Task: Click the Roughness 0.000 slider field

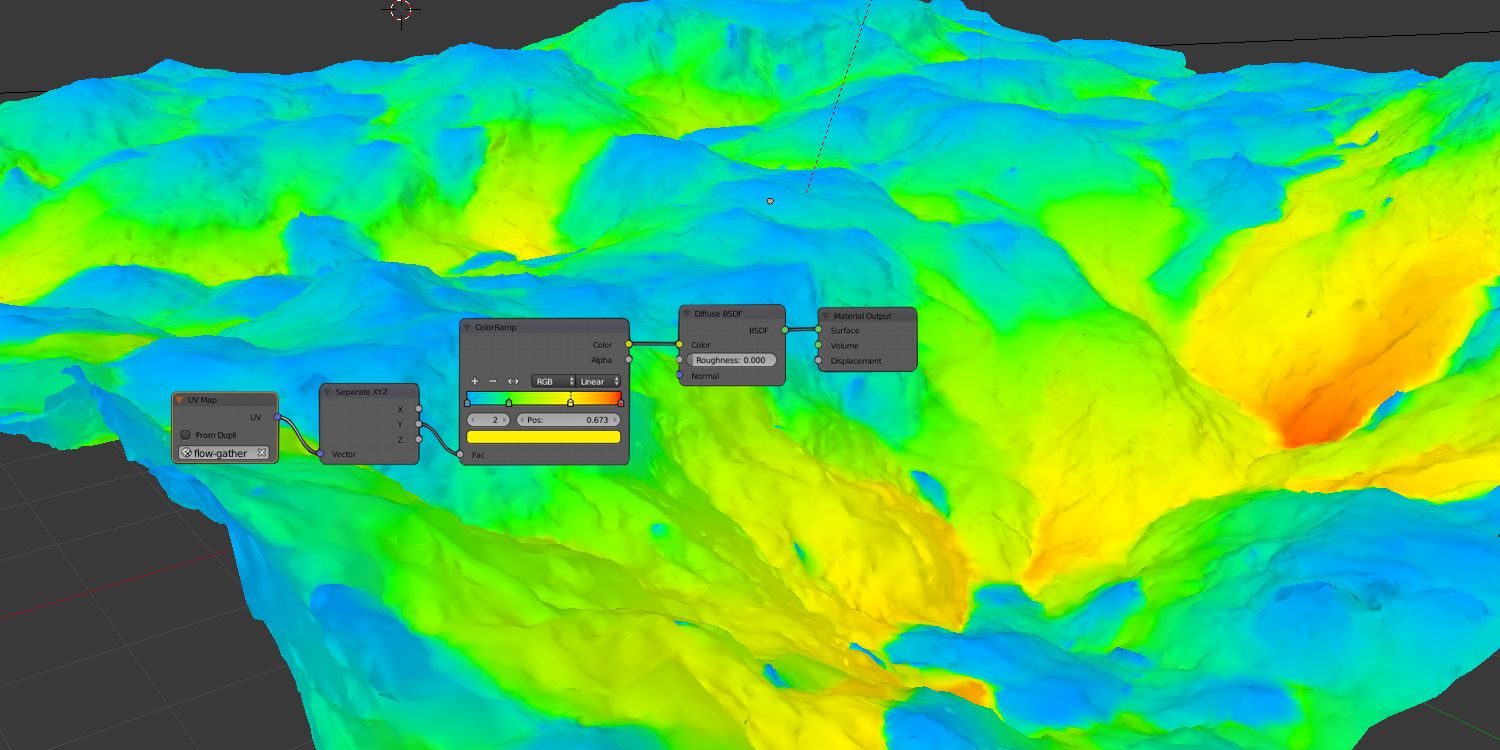Action: [x=731, y=360]
